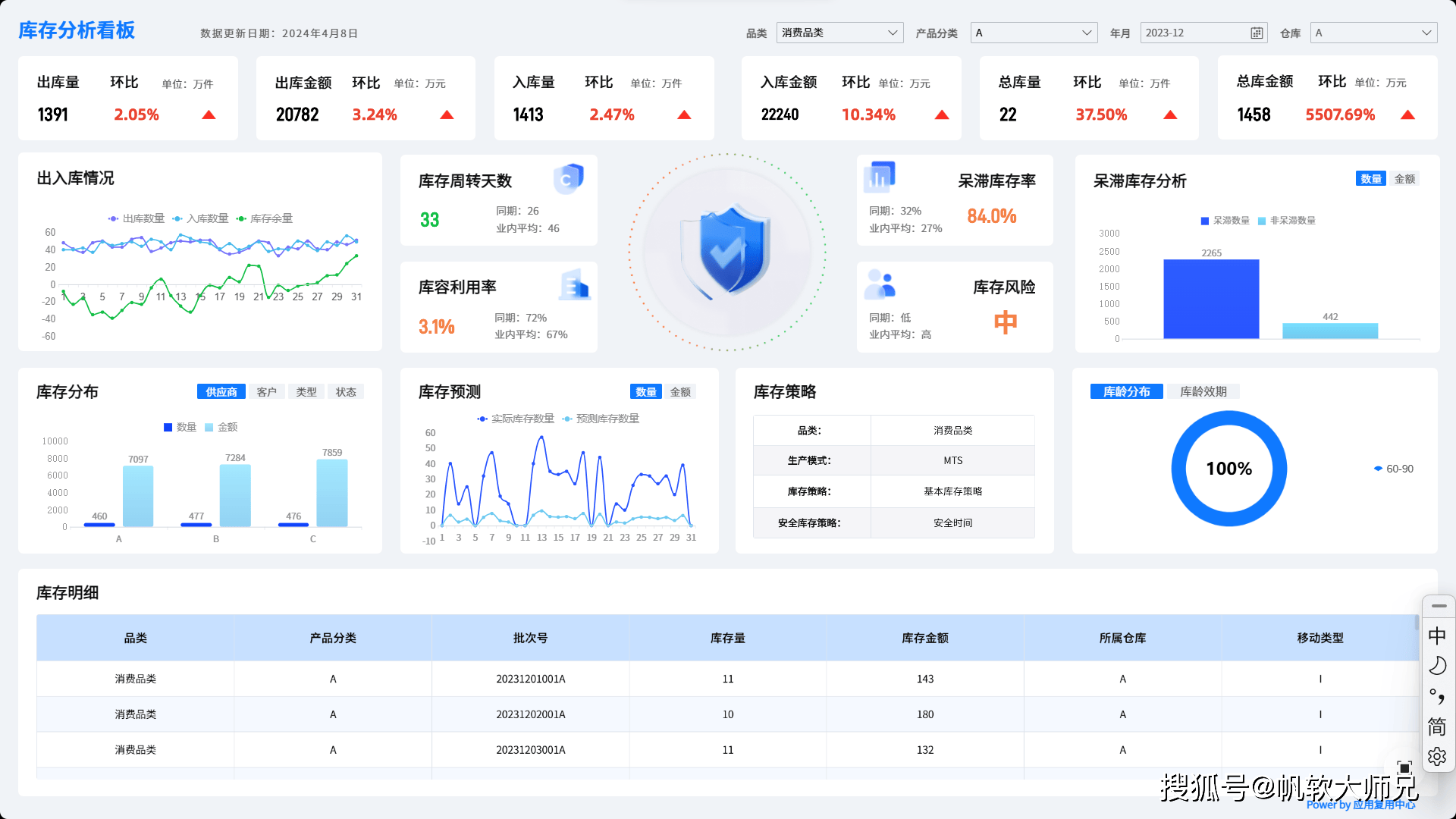
Task: Open the 品类 dropdown showing 消费品类
Action: tap(839, 33)
